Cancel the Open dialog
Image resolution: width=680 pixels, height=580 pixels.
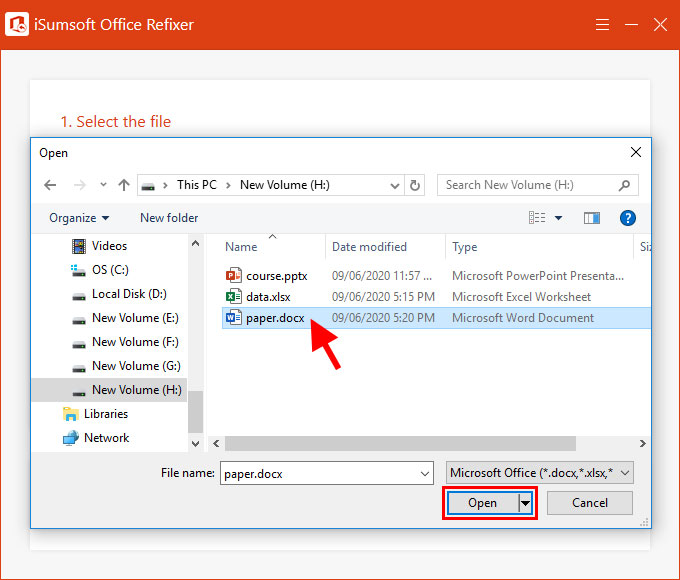point(590,503)
